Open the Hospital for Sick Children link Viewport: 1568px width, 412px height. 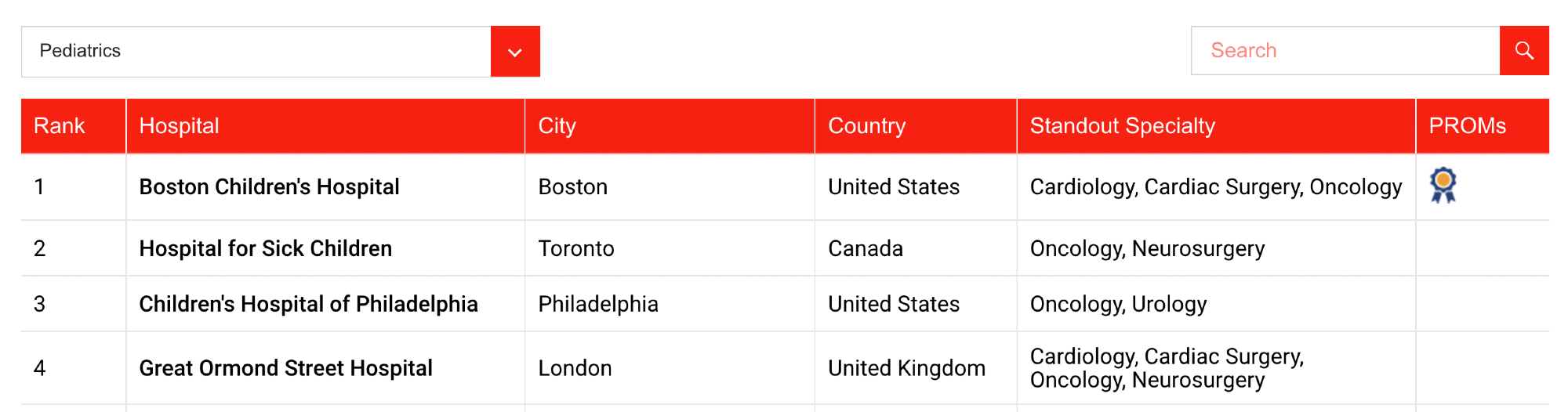coord(266,249)
